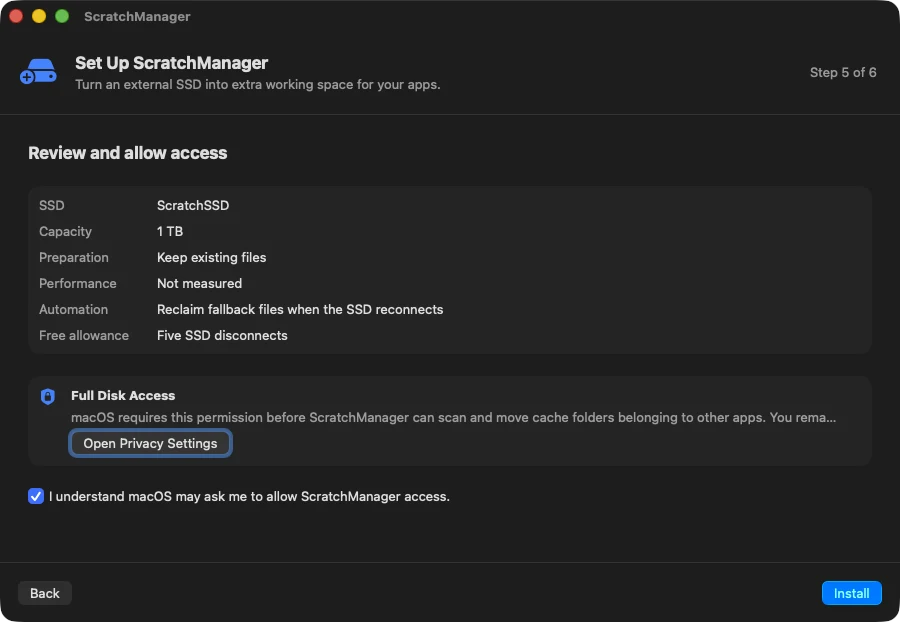This screenshot has height=622, width=900.
Task: Click the "Not measured" performance value
Action: point(199,283)
